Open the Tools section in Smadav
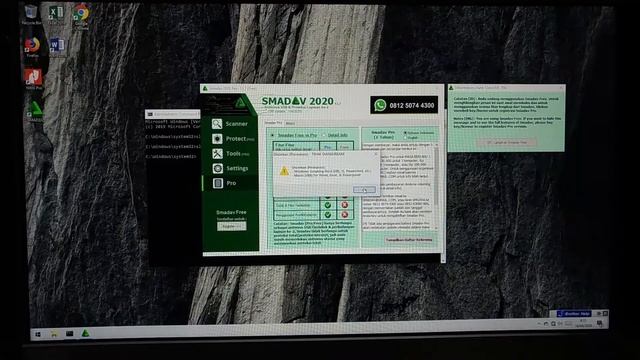This screenshot has width=640, height=360. click(x=230, y=153)
